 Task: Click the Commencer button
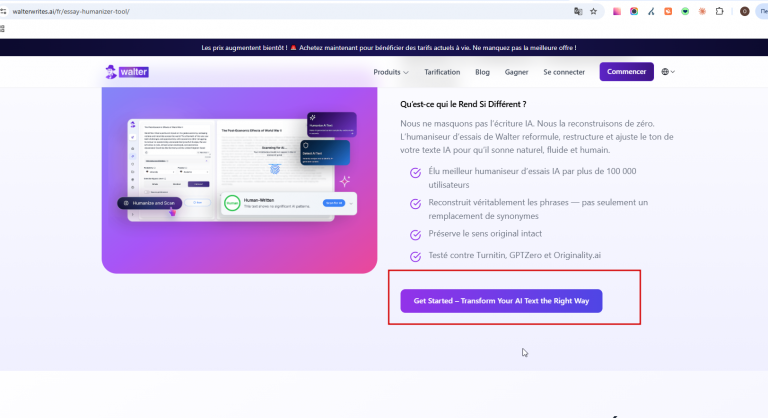[x=626, y=72]
